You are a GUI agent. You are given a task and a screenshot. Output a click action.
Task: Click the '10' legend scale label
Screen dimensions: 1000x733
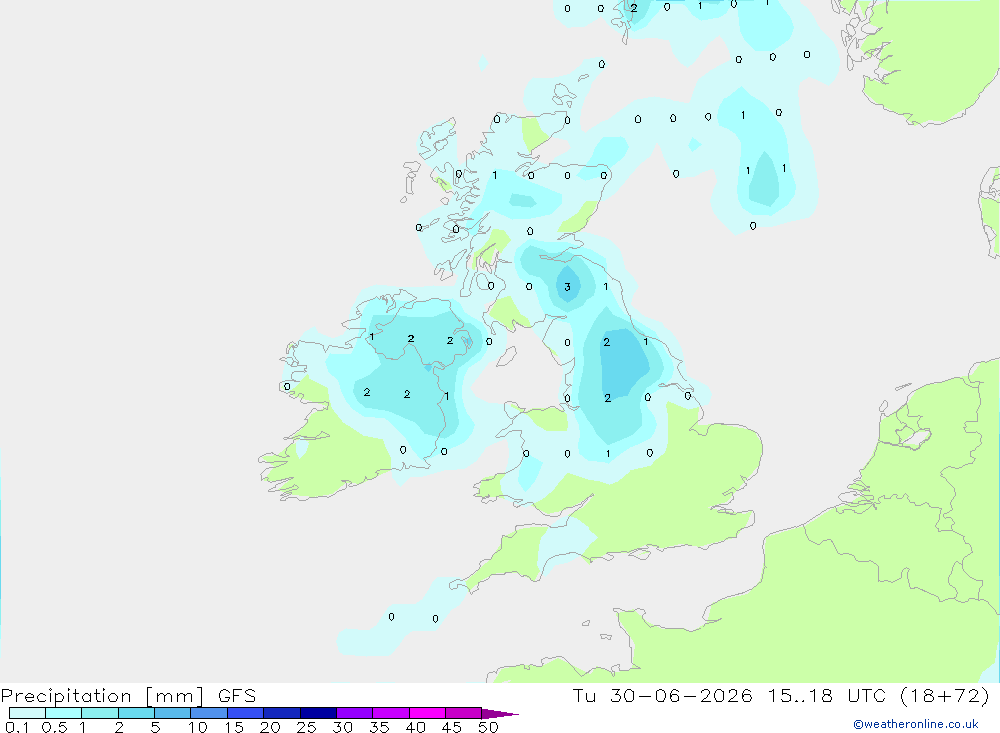(197, 727)
